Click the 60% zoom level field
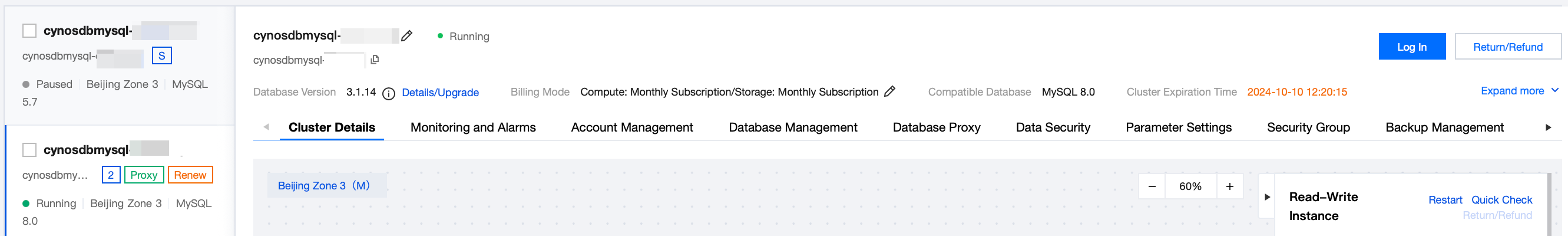 pos(1190,186)
